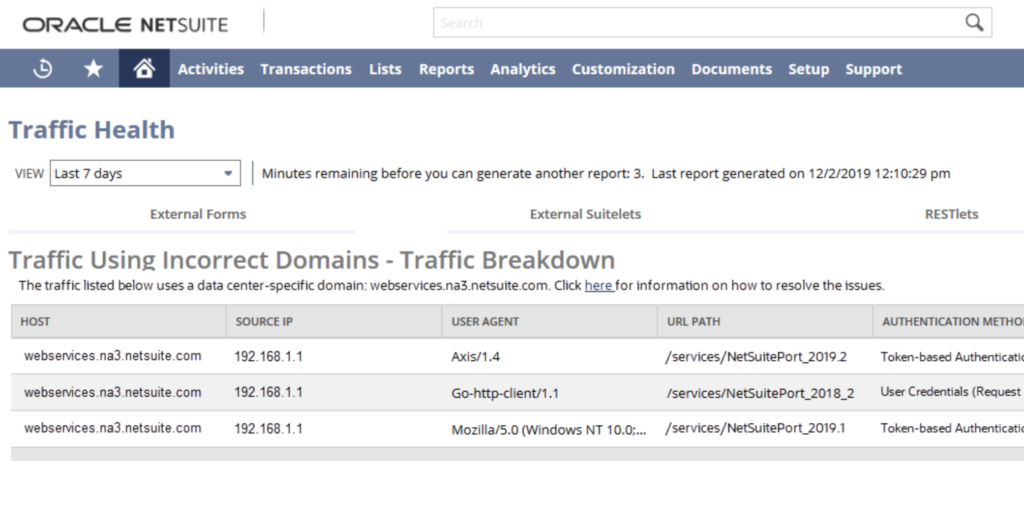Click the Recent Records clock icon

point(43,69)
